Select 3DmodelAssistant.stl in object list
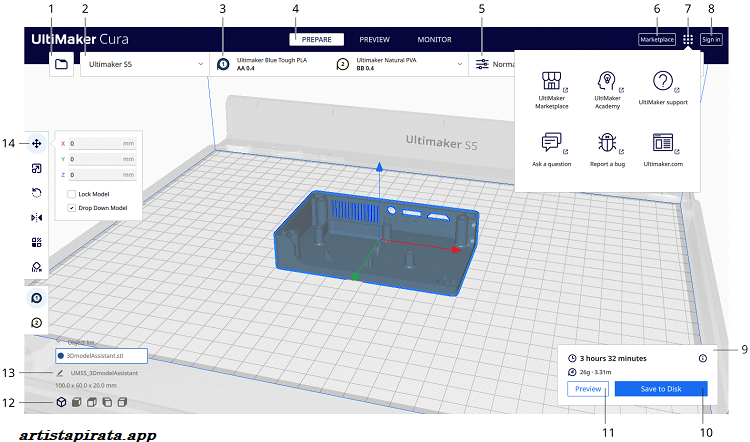Screen dimensions: 750x442 (x=101, y=356)
